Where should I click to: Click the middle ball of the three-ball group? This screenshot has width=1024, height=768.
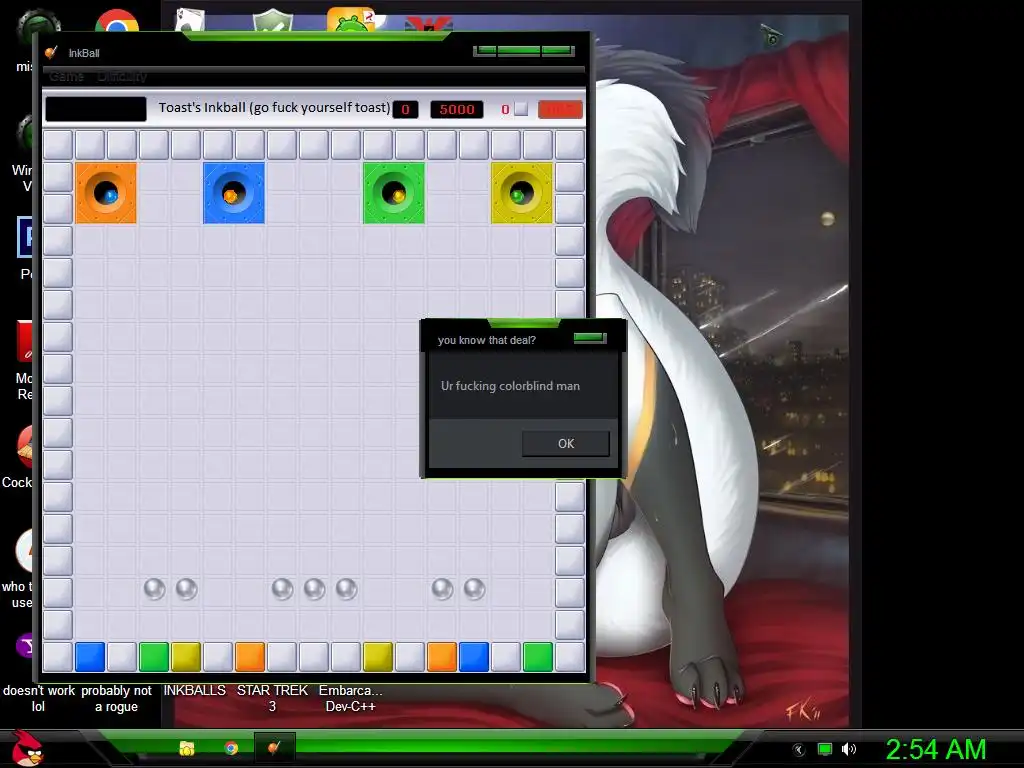coord(314,589)
